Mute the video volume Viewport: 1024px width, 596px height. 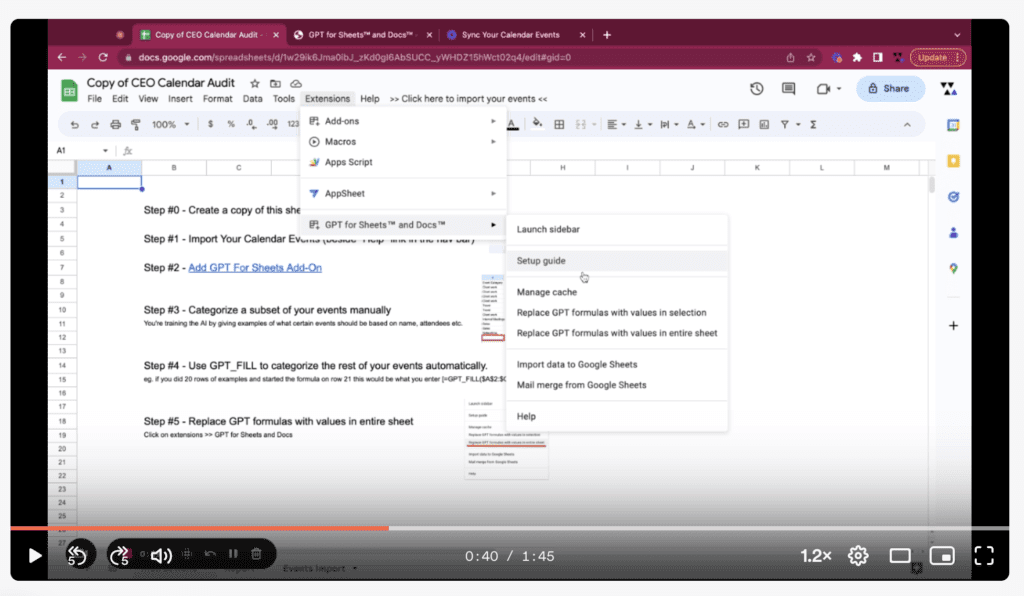tap(161, 556)
